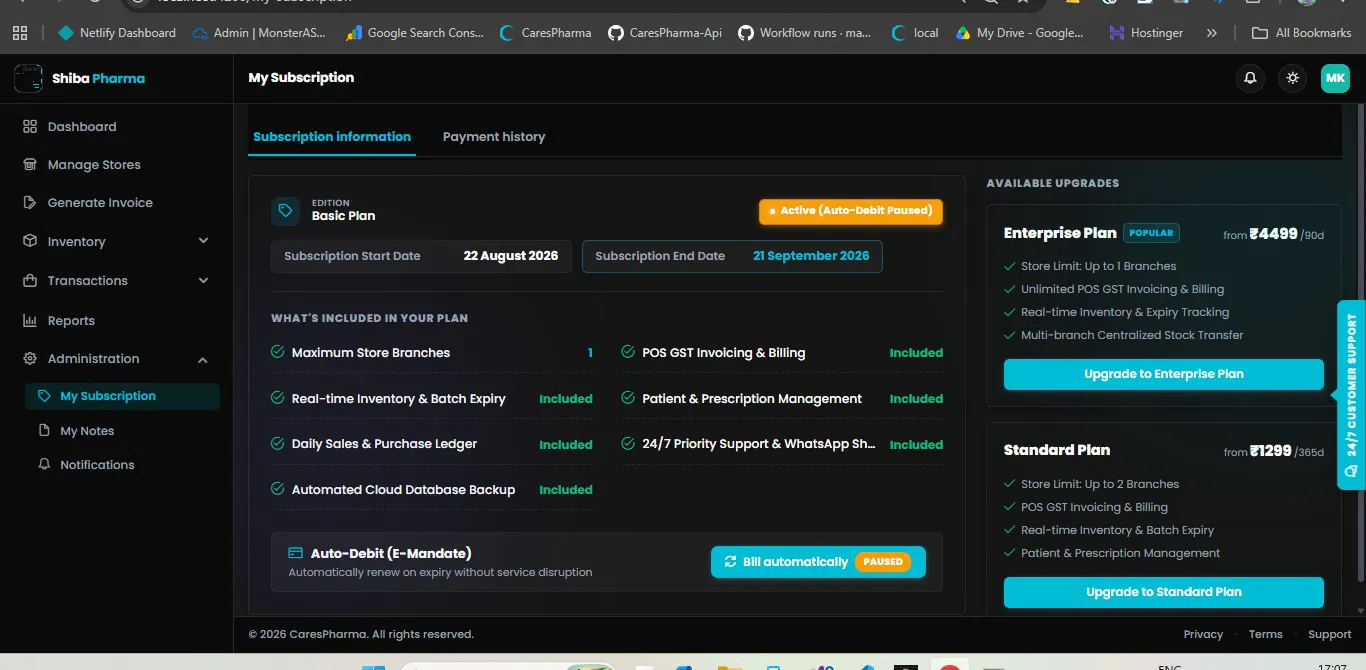Screen dimensions: 1366x670
Task: Expand the Inventory submenu chevron
Action: pyautogui.click(x=203, y=241)
